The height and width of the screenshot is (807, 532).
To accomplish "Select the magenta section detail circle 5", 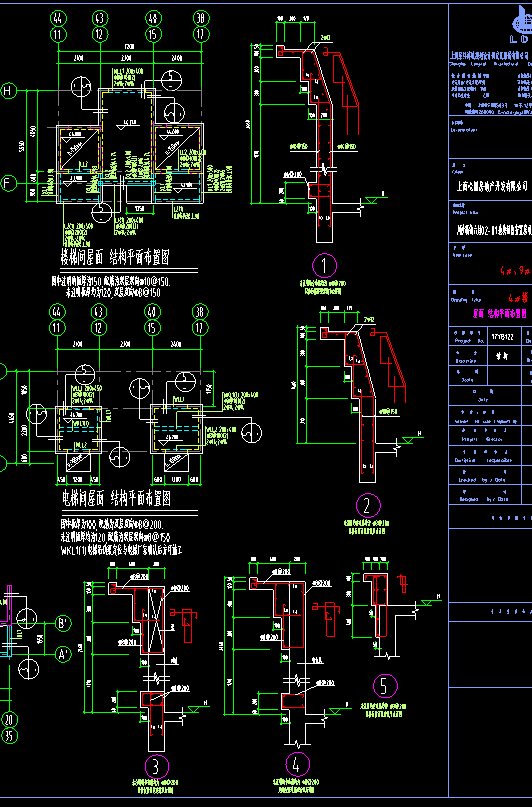I will (x=385, y=687).
